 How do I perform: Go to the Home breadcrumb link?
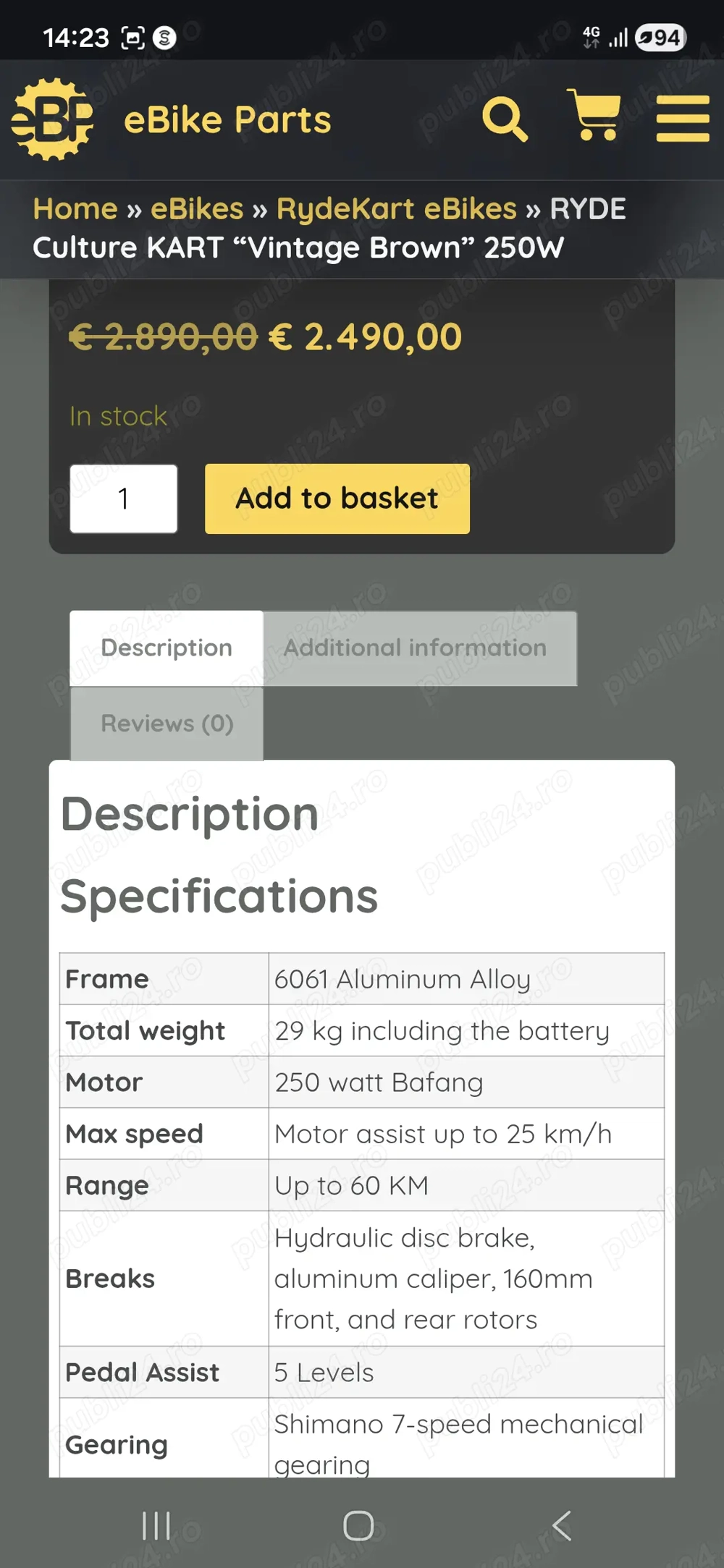[x=75, y=209]
